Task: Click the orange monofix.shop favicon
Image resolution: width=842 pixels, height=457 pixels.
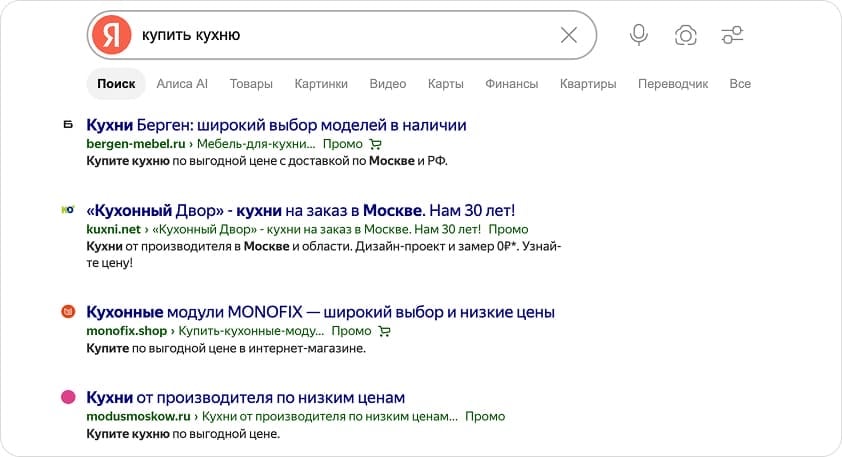Action: pyautogui.click(x=68, y=311)
